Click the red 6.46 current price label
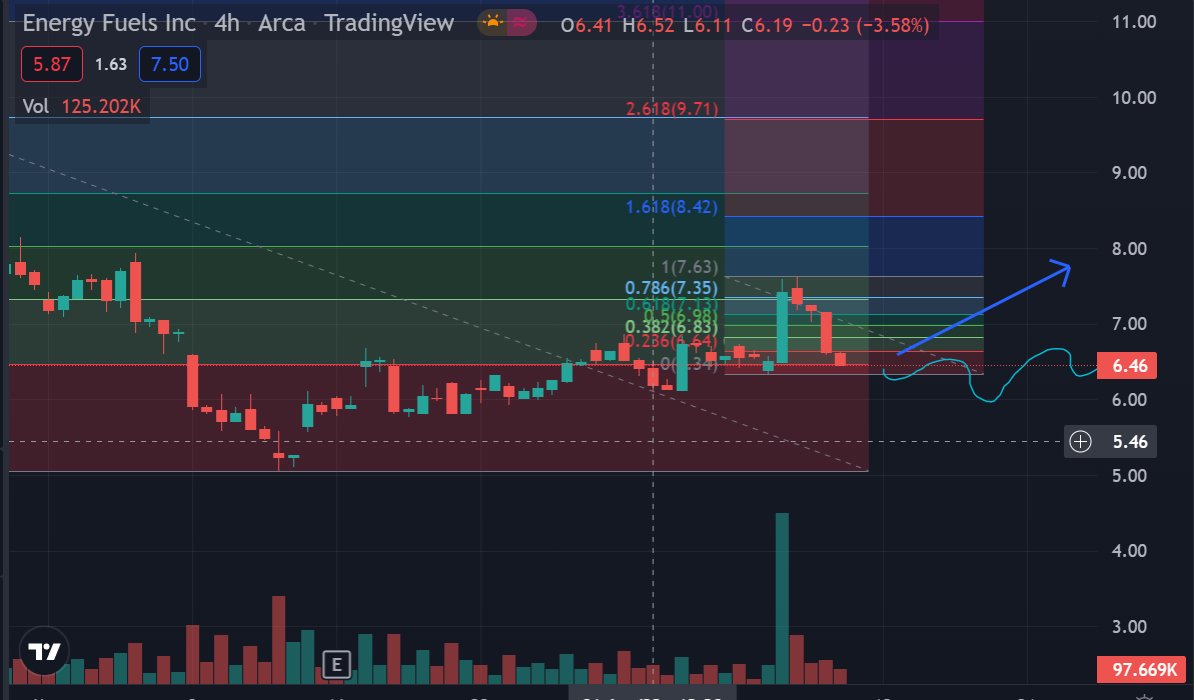 pos(1127,366)
